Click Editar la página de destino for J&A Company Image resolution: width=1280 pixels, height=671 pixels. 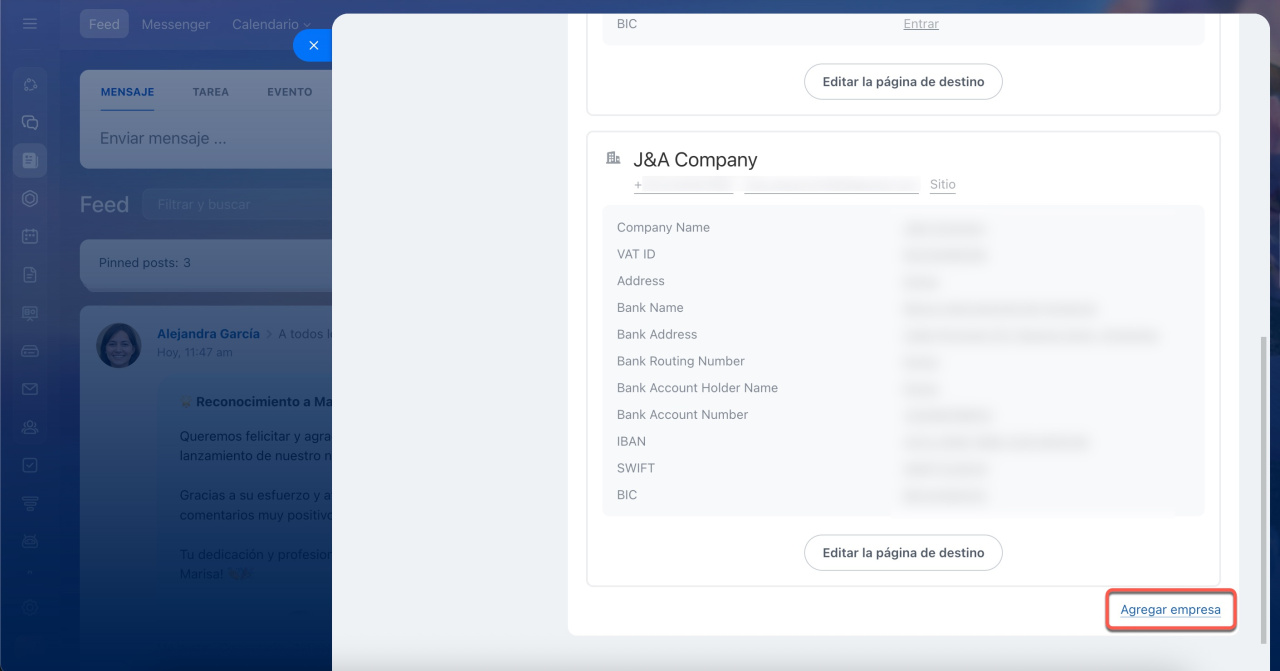pos(903,552)
